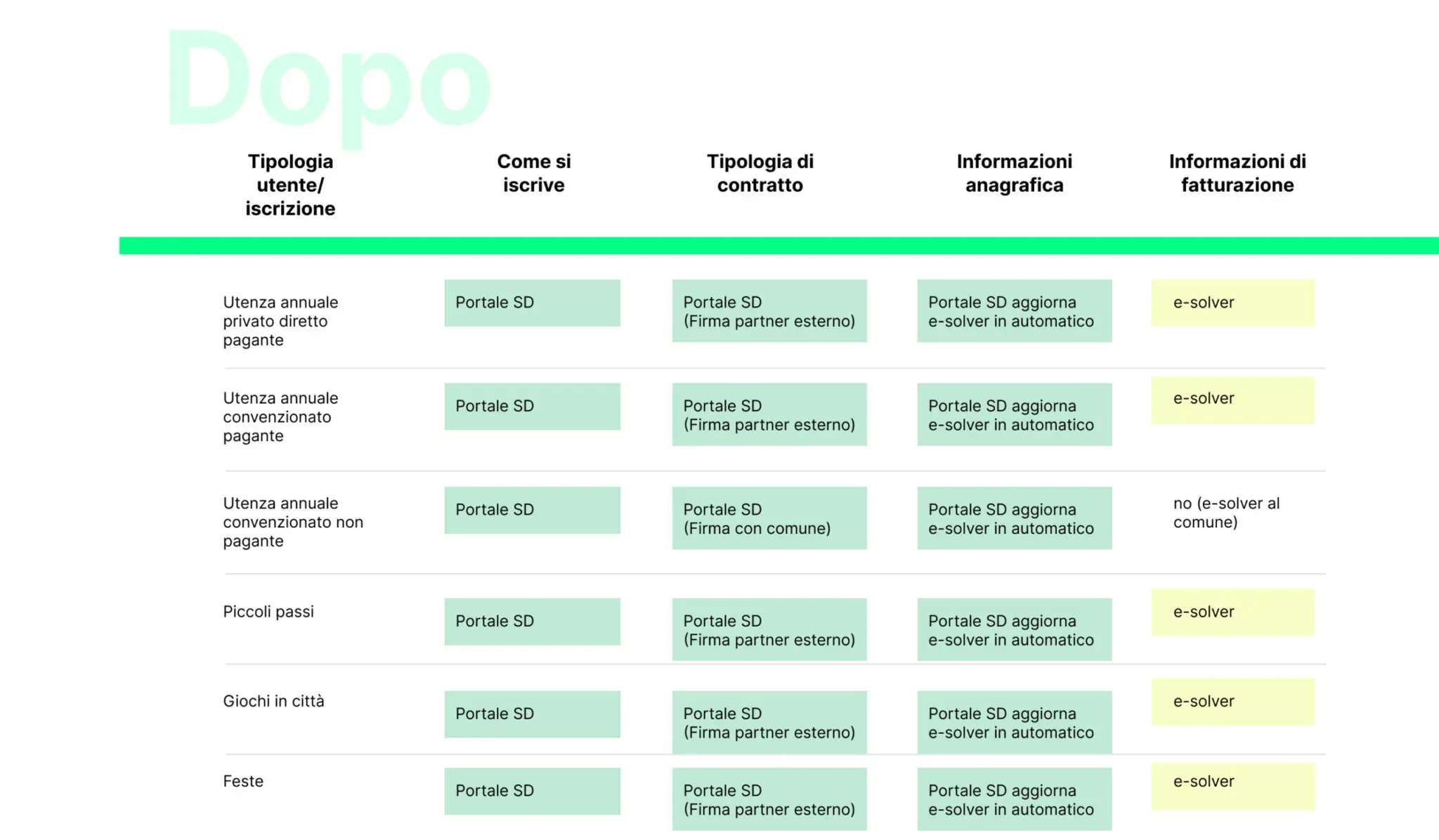The image size is (1439, 840).
Task: Click Portale SD in privato diretto row
Action: tap(532, 303)
